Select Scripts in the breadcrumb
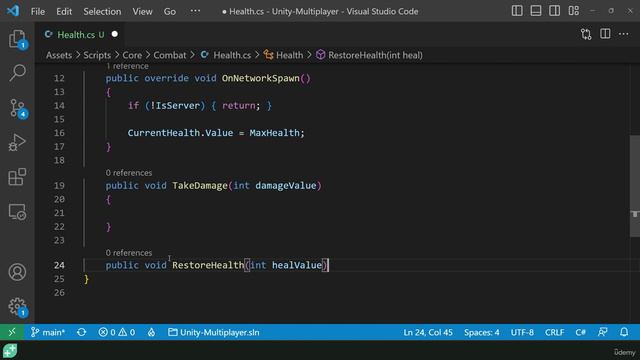This screenshot has width=640, height=360. (x=97, y=55)
